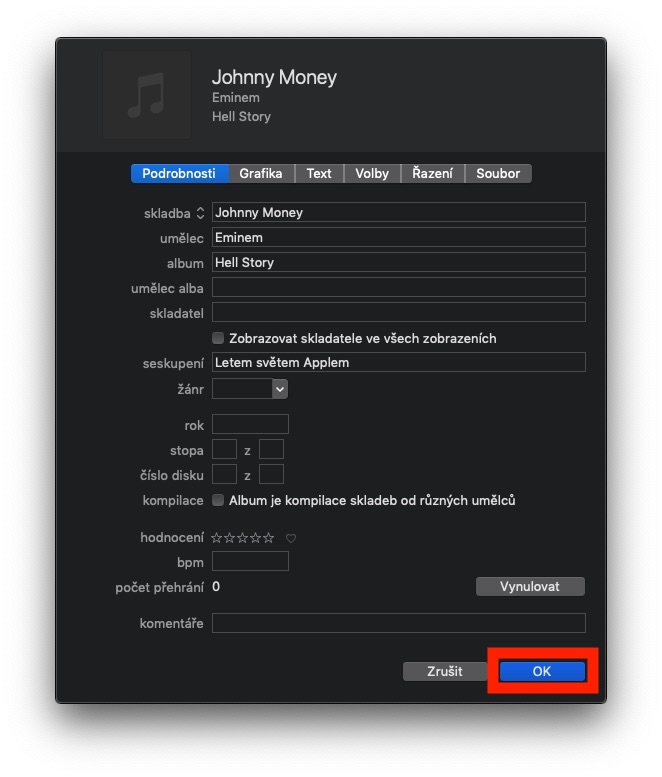Screen dimensions: 662x777
Task: Switch to the Podrobnosti tab
Action: 179,173
